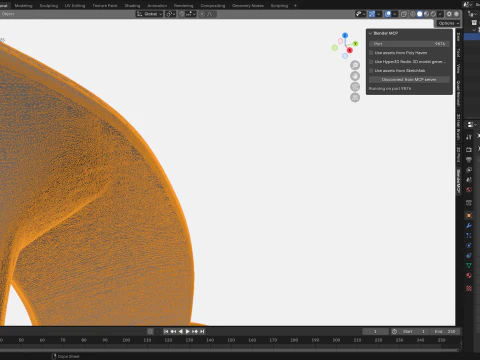
Task: Add a workspace with plus button
Action: [x=295, y=6]
